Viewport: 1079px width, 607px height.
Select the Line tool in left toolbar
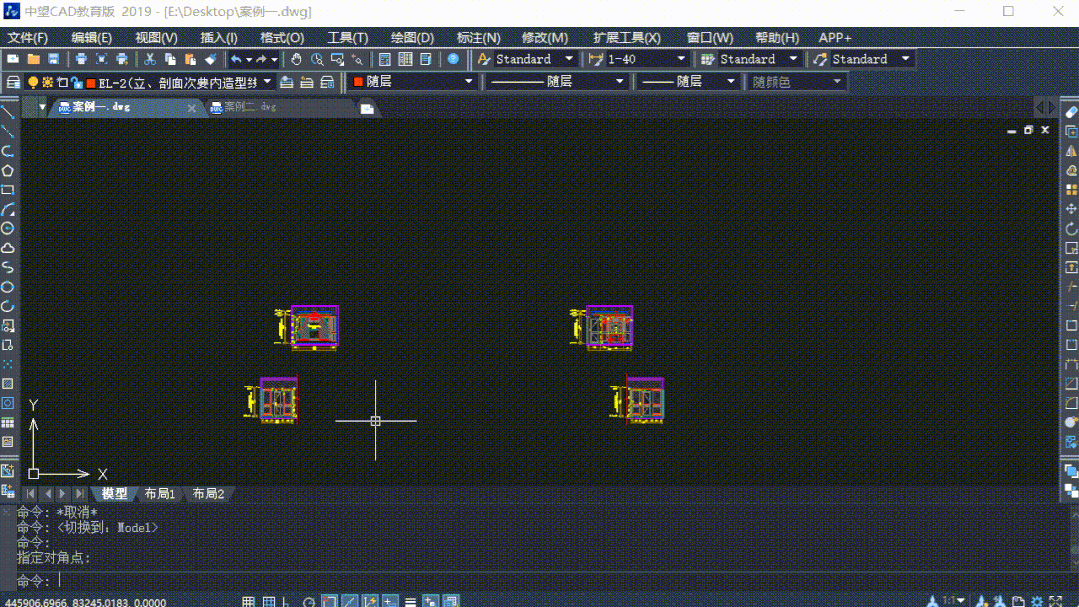(x=8, y=112)
